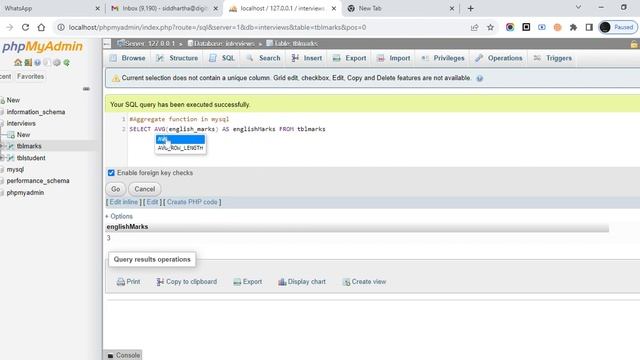Viewport: 640px width, 360px height.
Task: Open the Search tab
Action: [263, 58]
